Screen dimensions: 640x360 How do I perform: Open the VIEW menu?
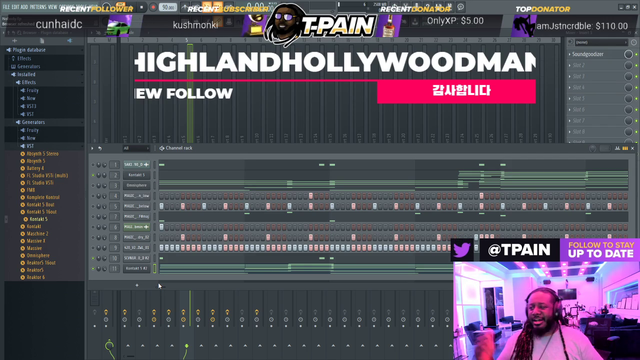point(53,7)
